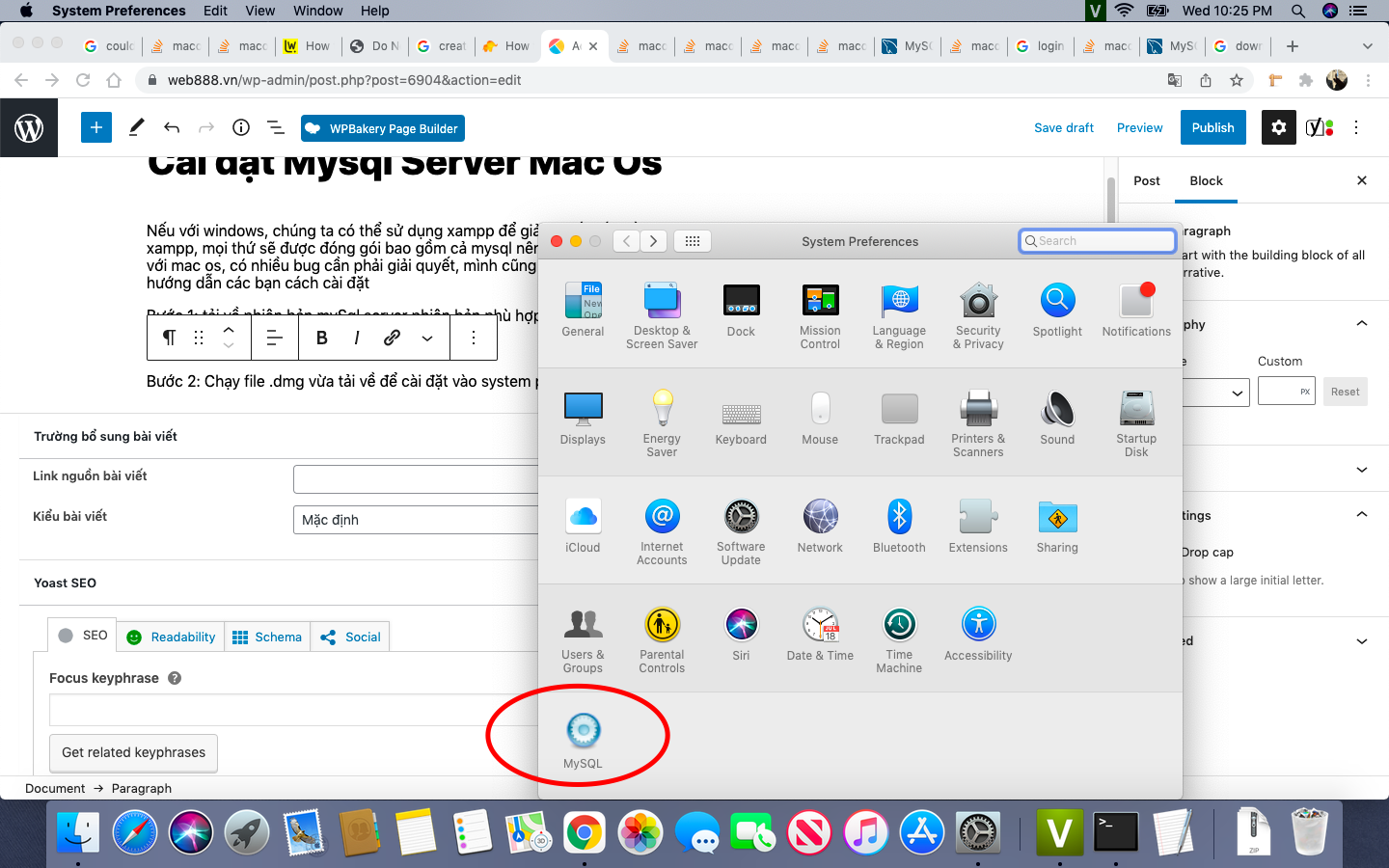Go back in System Preferences
The image size is (1389, 868).
pos(627,241)
